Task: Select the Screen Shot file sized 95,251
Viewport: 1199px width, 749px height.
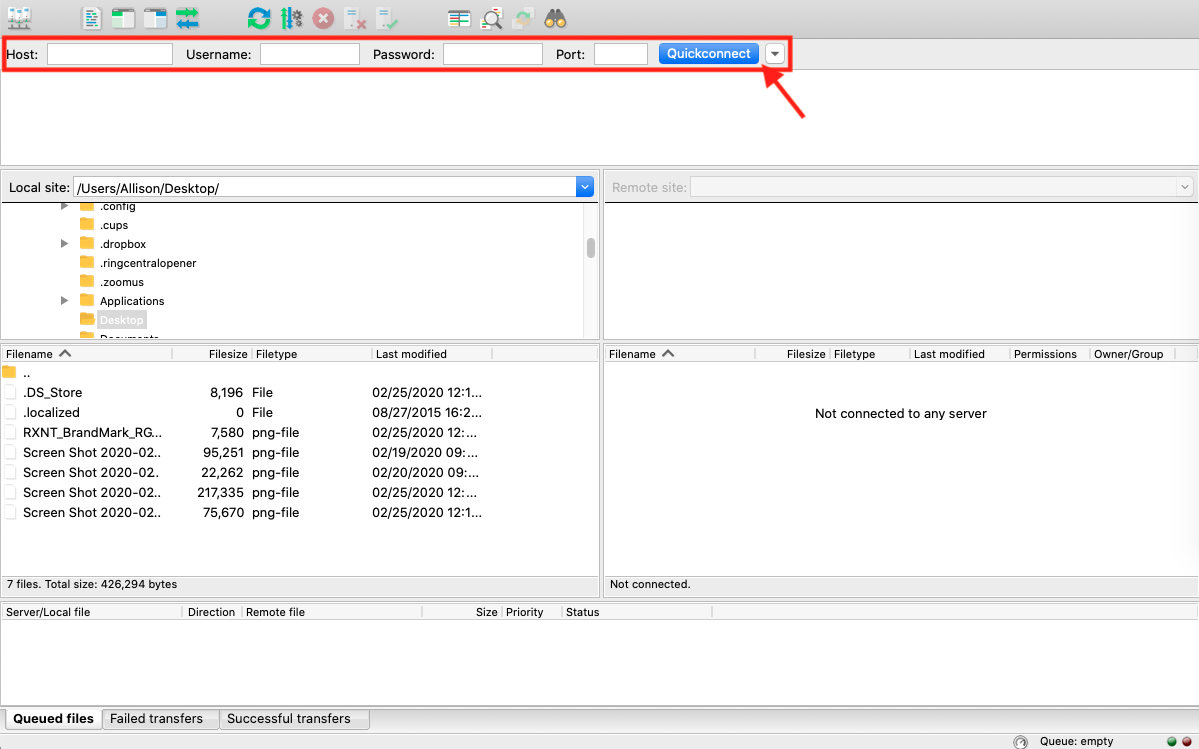Action: [300, 452]
